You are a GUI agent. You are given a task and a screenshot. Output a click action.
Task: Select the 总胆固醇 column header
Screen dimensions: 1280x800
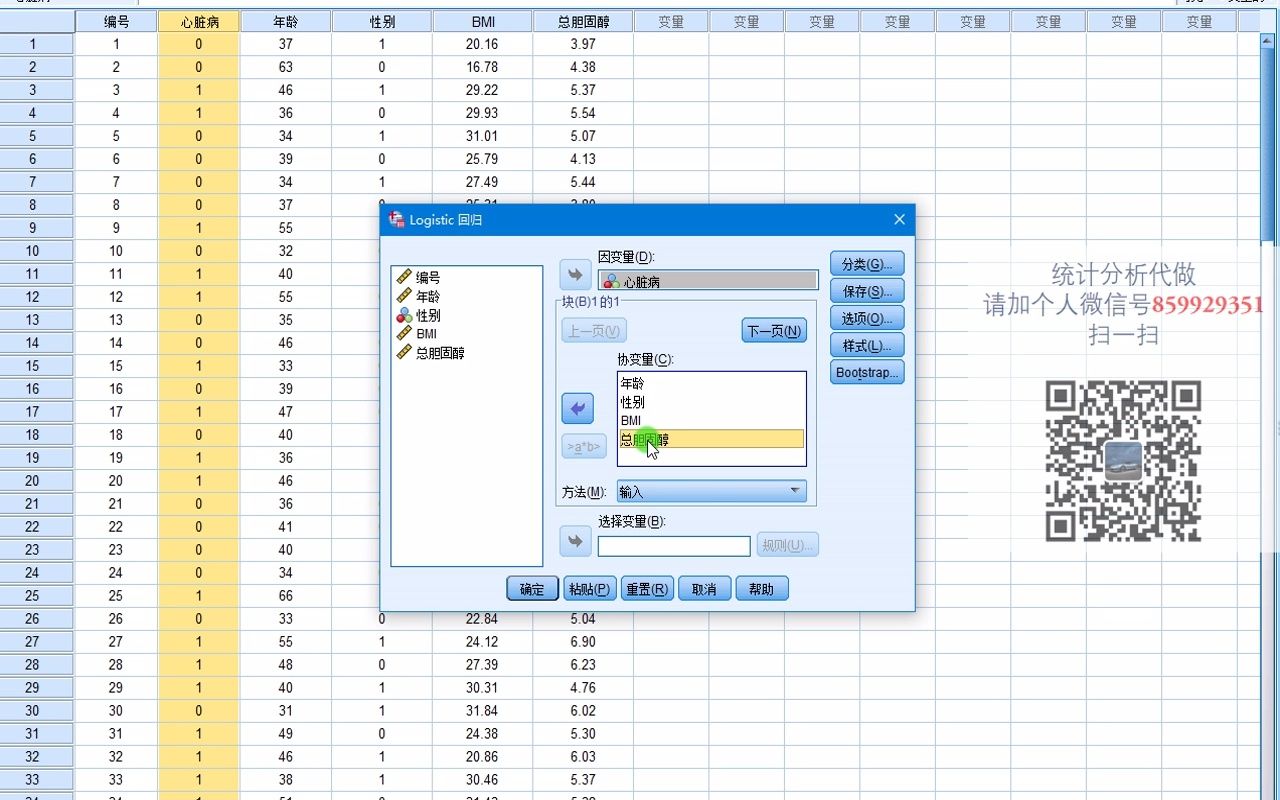[x=582, y=21]
